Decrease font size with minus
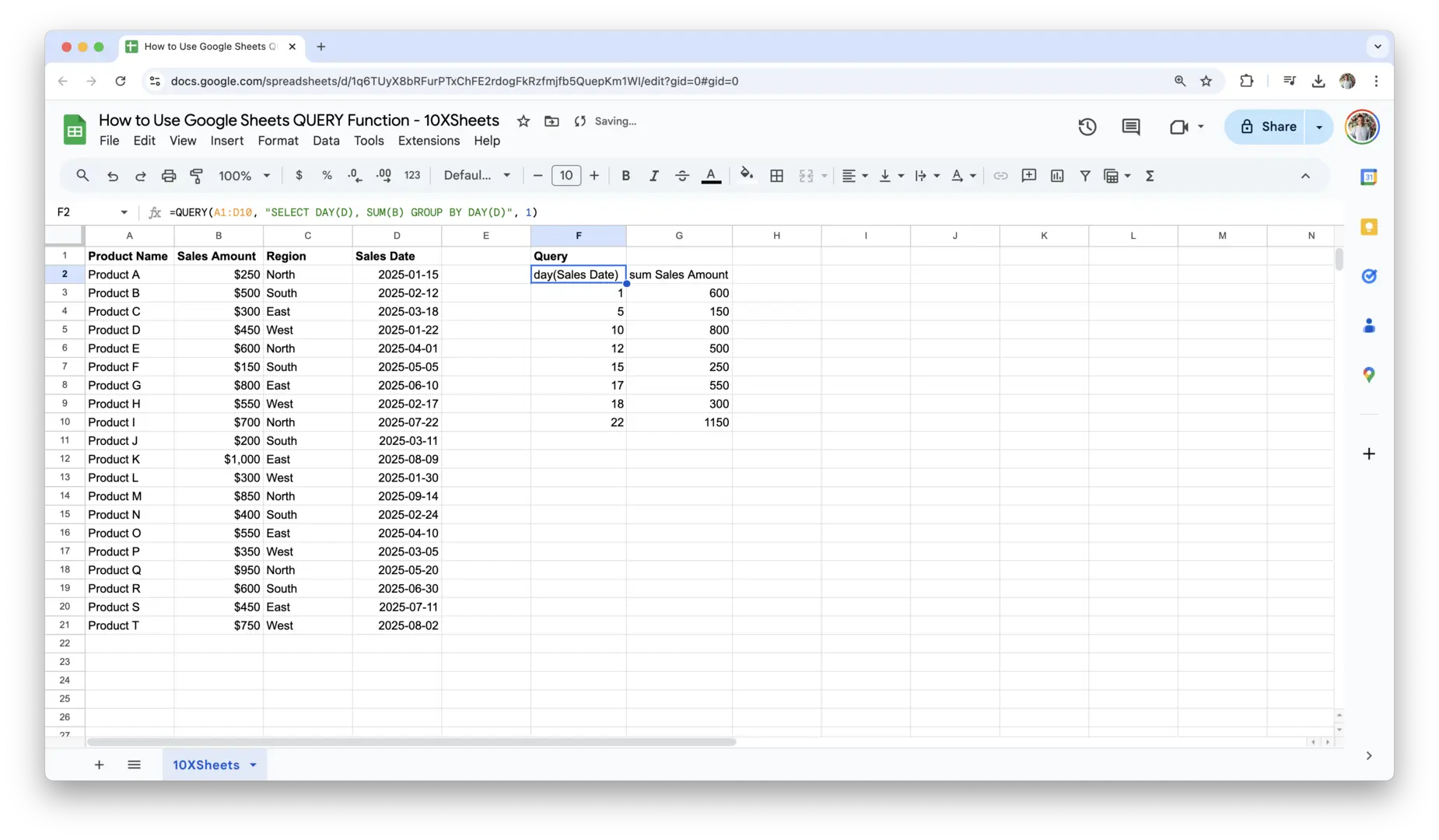Viewport: 1439px width, 840px height. click(537, 176)
